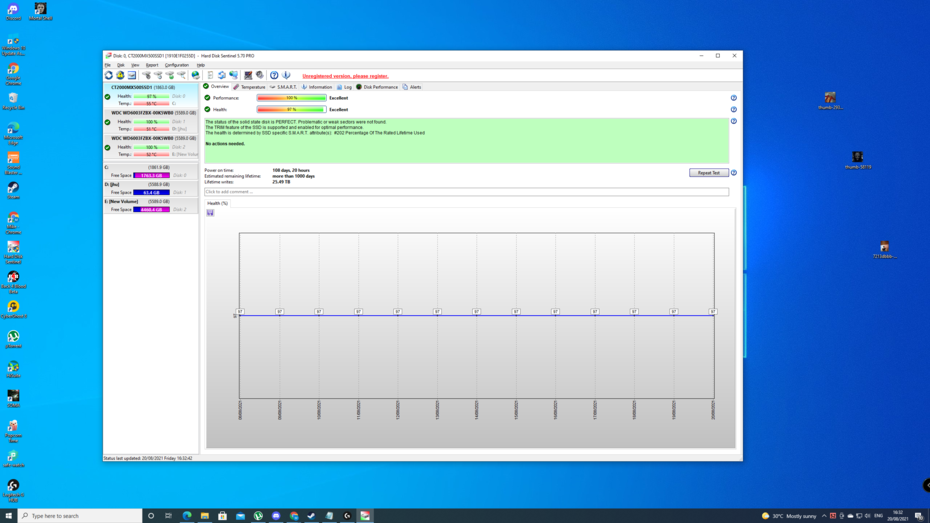This screenshot has width=930, height=523.
Task: Open the Help menu
Action: 201,65
